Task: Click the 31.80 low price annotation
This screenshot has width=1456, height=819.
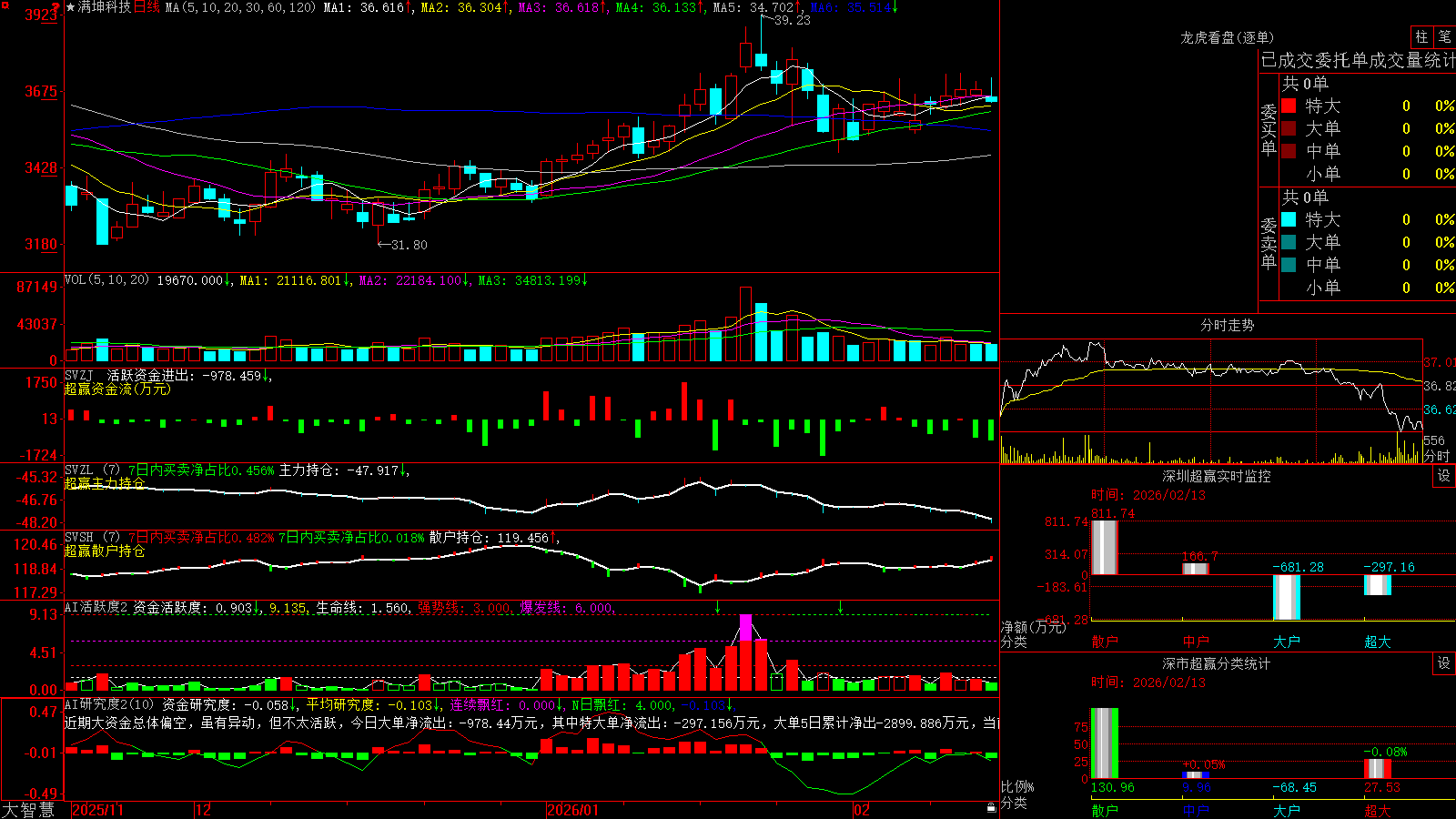Action: tap(408, 245)
